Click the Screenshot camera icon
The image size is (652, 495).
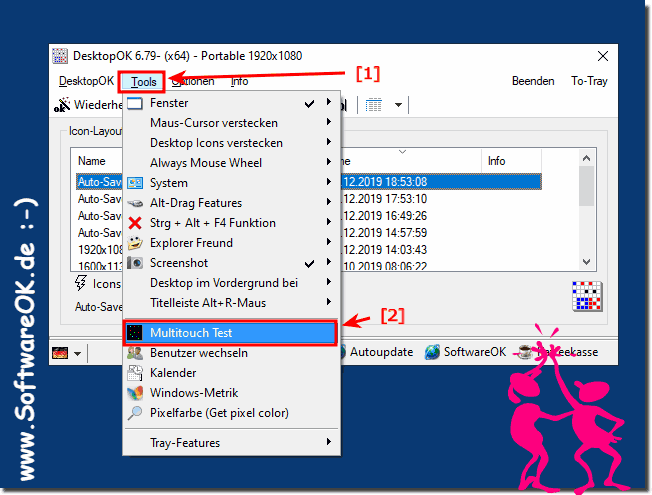tap(135, 263)
